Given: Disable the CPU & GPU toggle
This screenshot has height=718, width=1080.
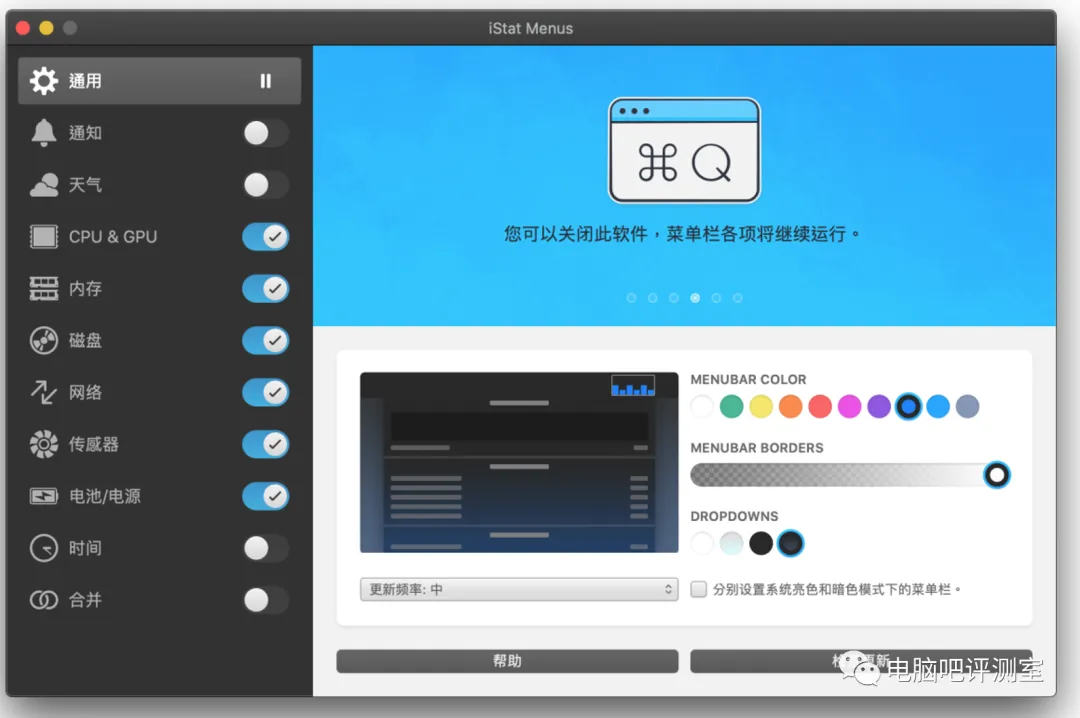Looking at the screenshot, I should click(x=265, y=236).
